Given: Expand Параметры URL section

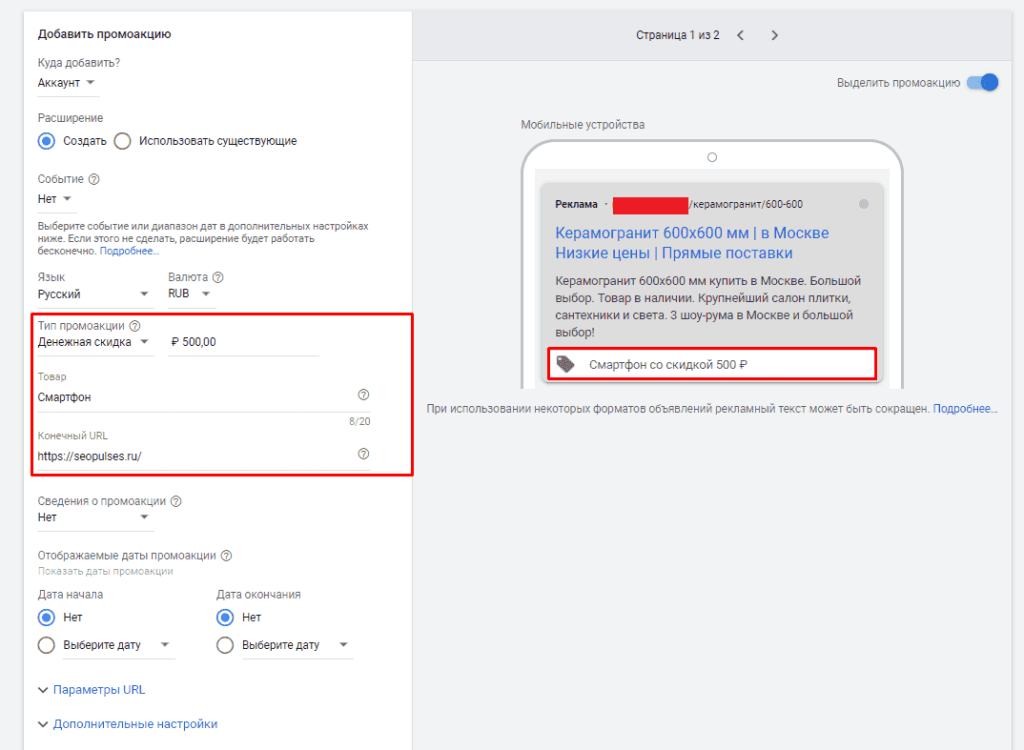Looking at the screenshot, I should 92,690.
